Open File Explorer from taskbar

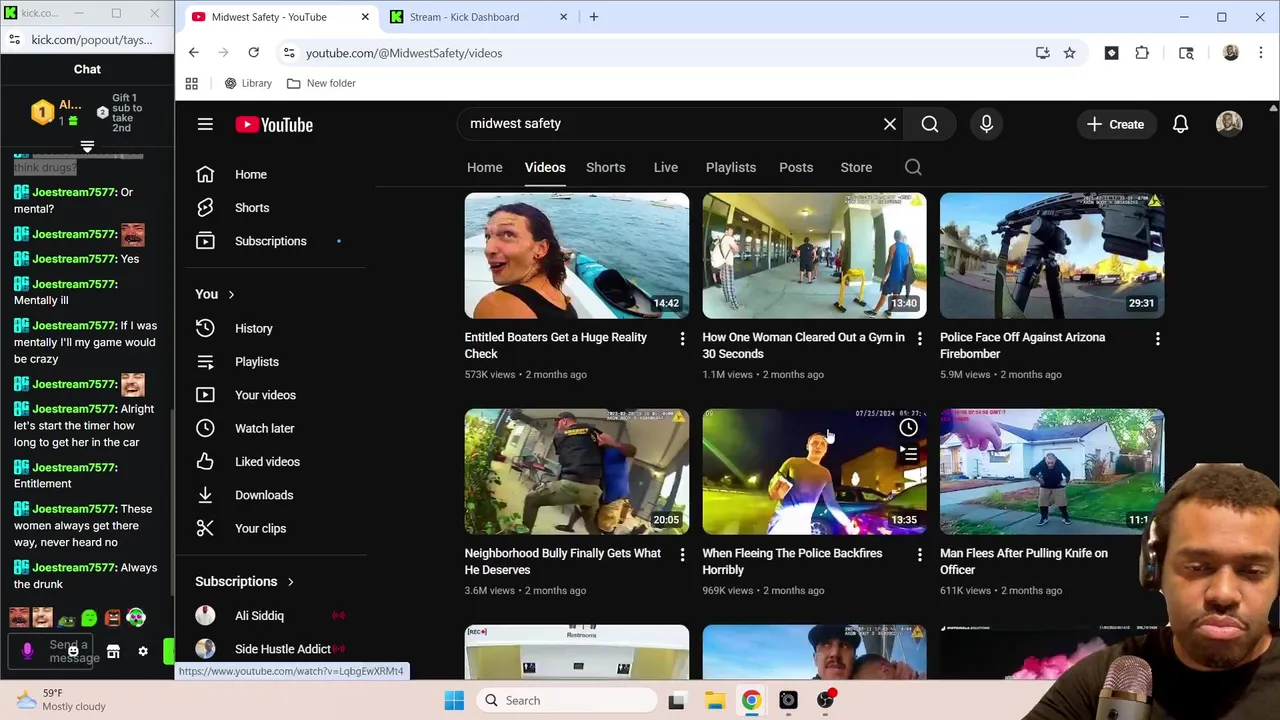tap(714, 700)
